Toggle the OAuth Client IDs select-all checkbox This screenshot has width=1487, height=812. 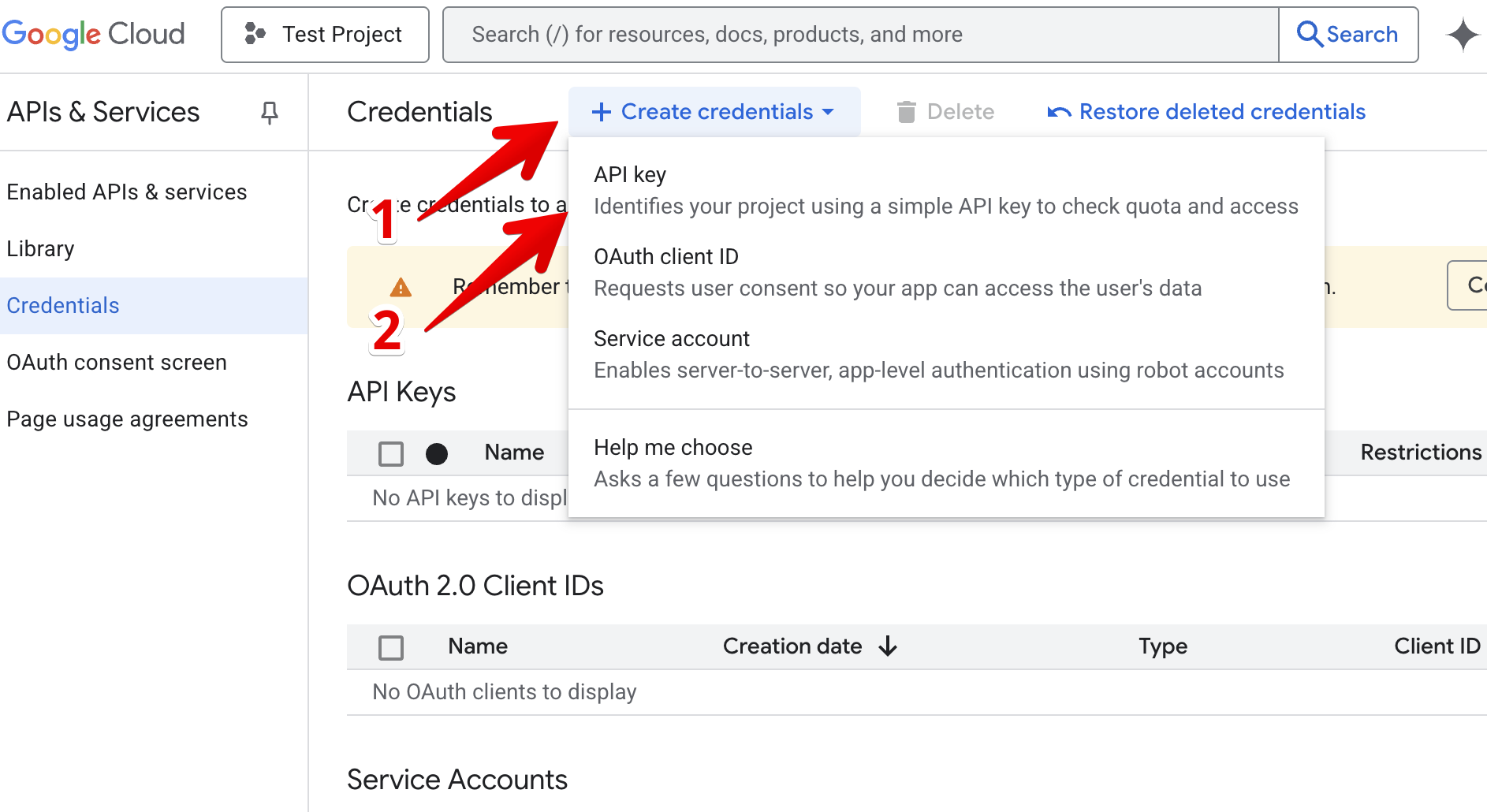point(391,647)
